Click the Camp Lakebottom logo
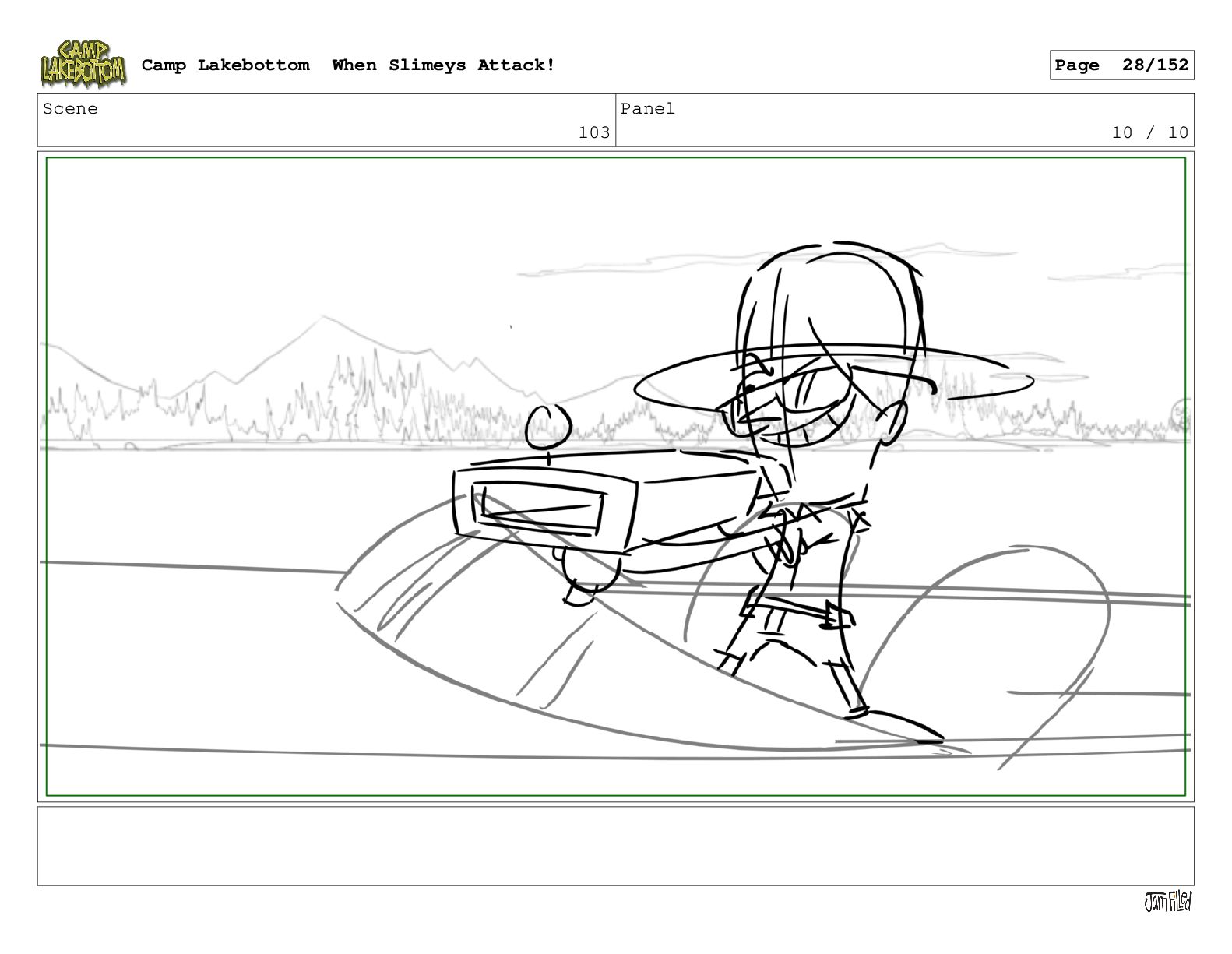 point(83,65)
